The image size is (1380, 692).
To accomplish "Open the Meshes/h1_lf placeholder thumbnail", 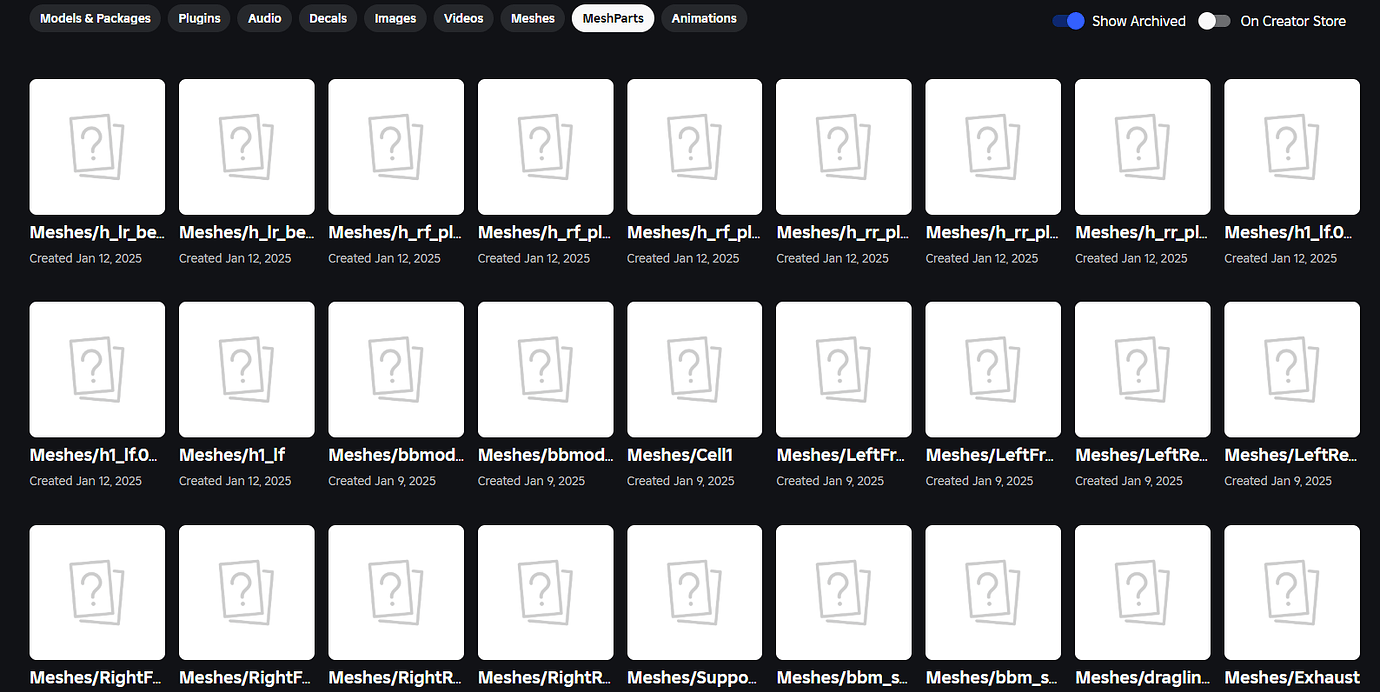I will pos(246,370).
